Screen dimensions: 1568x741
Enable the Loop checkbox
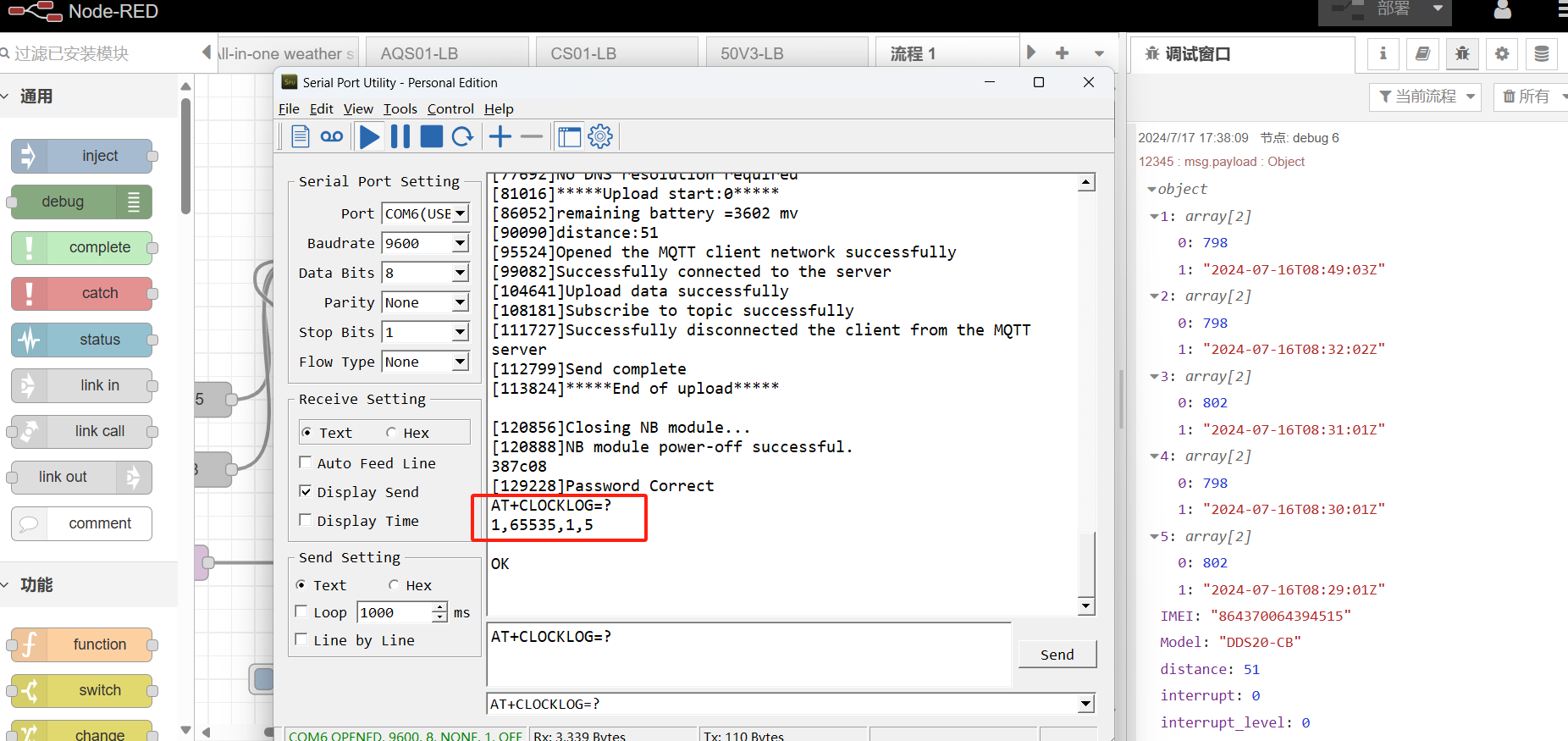coord(301,611)
